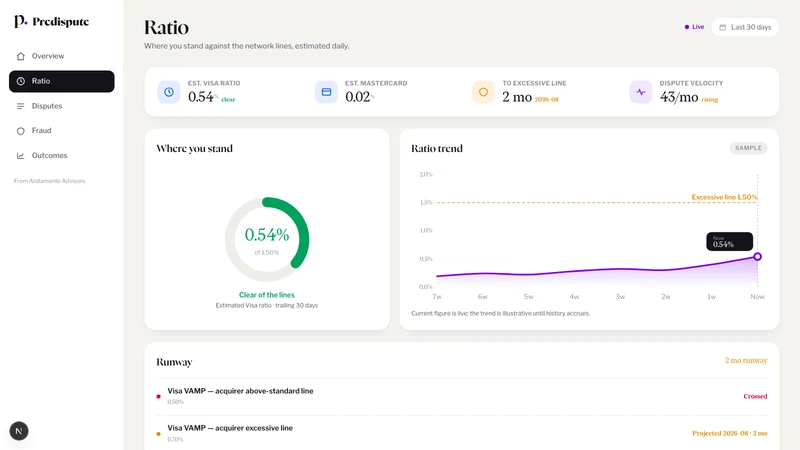The image size is (800, 450).
Task: Click the 2.0% y-axis label
Action: coord(426,174)
